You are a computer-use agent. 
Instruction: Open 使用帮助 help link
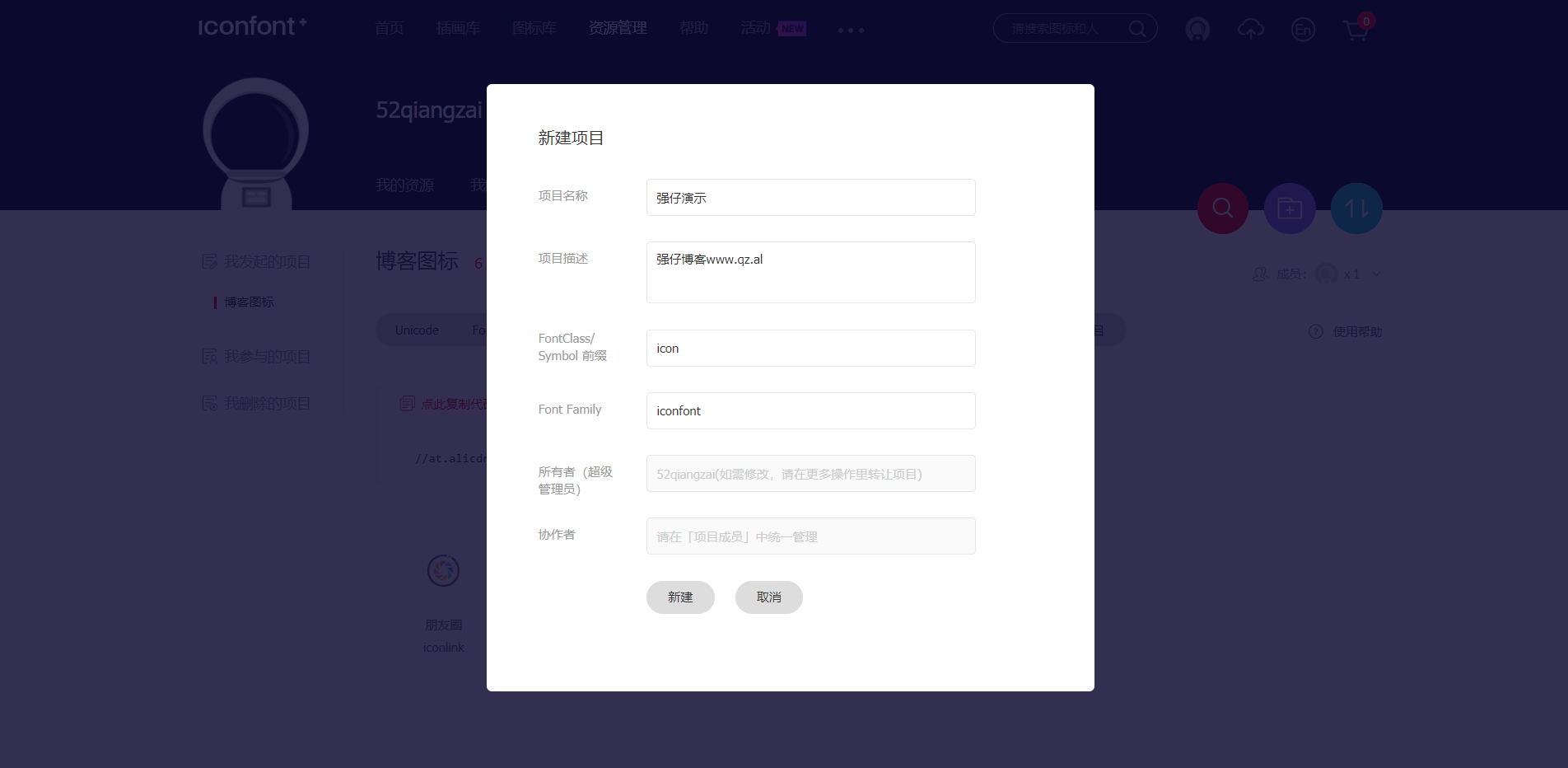[x=1356, y=331]
